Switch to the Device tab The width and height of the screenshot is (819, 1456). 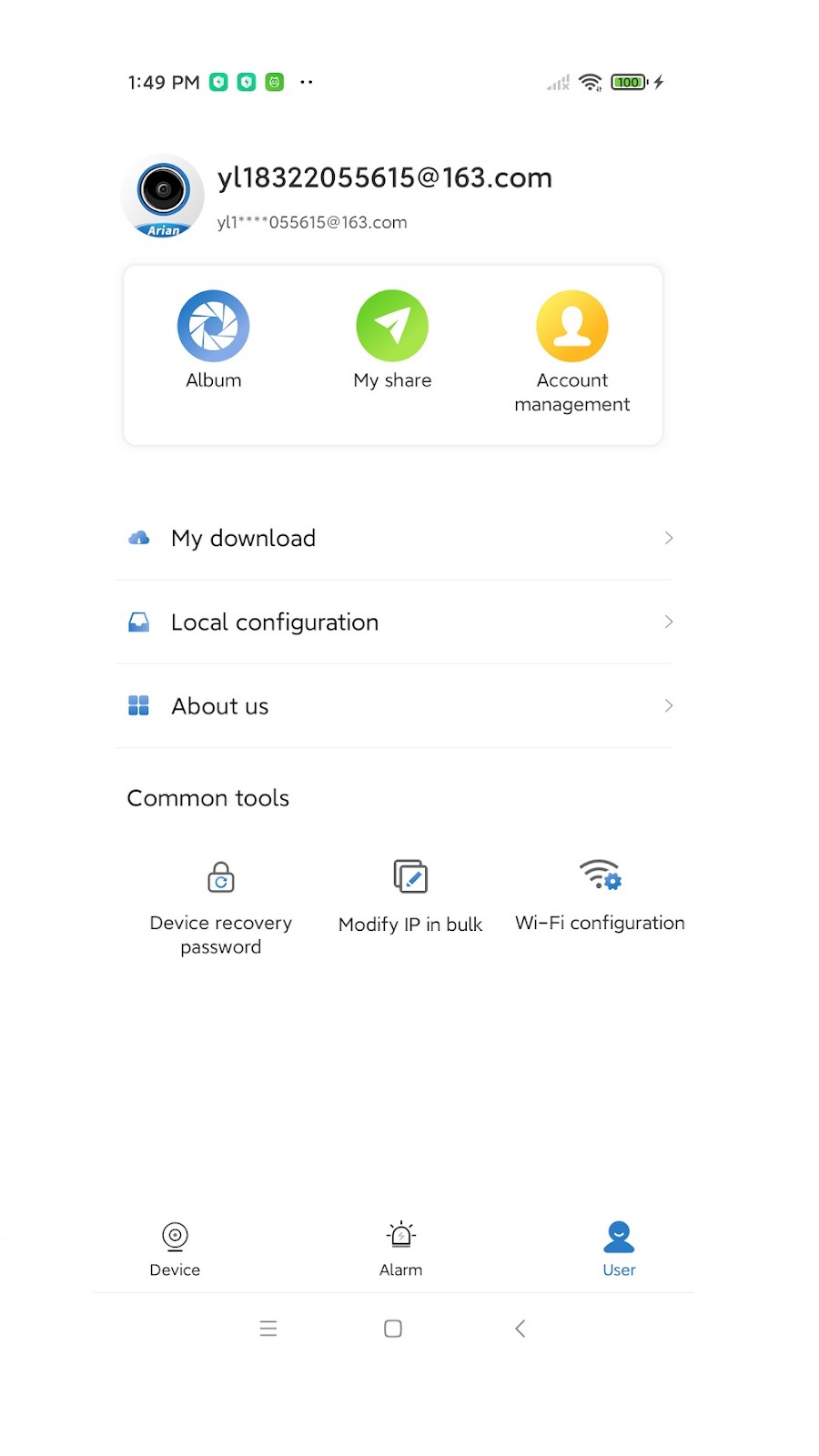tap(175, 1249)
